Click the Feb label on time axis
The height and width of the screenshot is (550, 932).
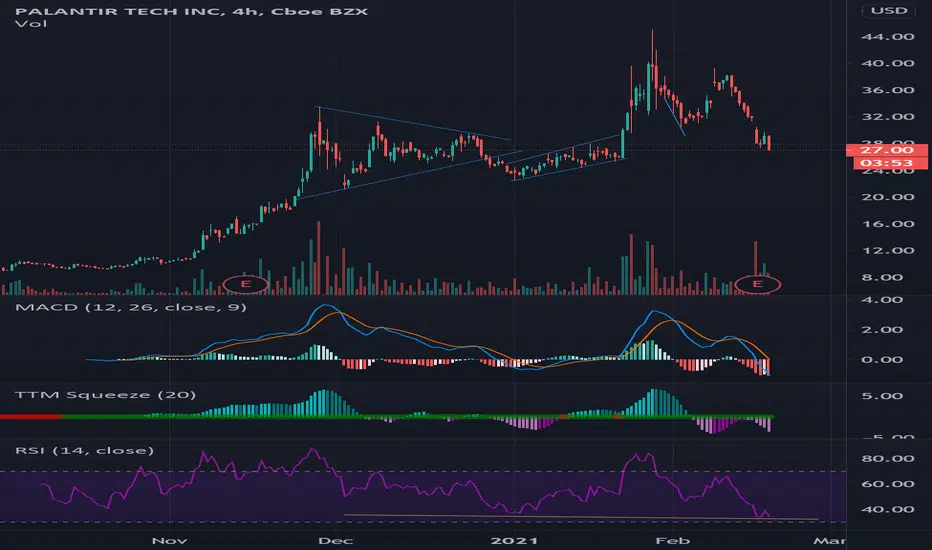pyautogui.click(x=672, y=540)
